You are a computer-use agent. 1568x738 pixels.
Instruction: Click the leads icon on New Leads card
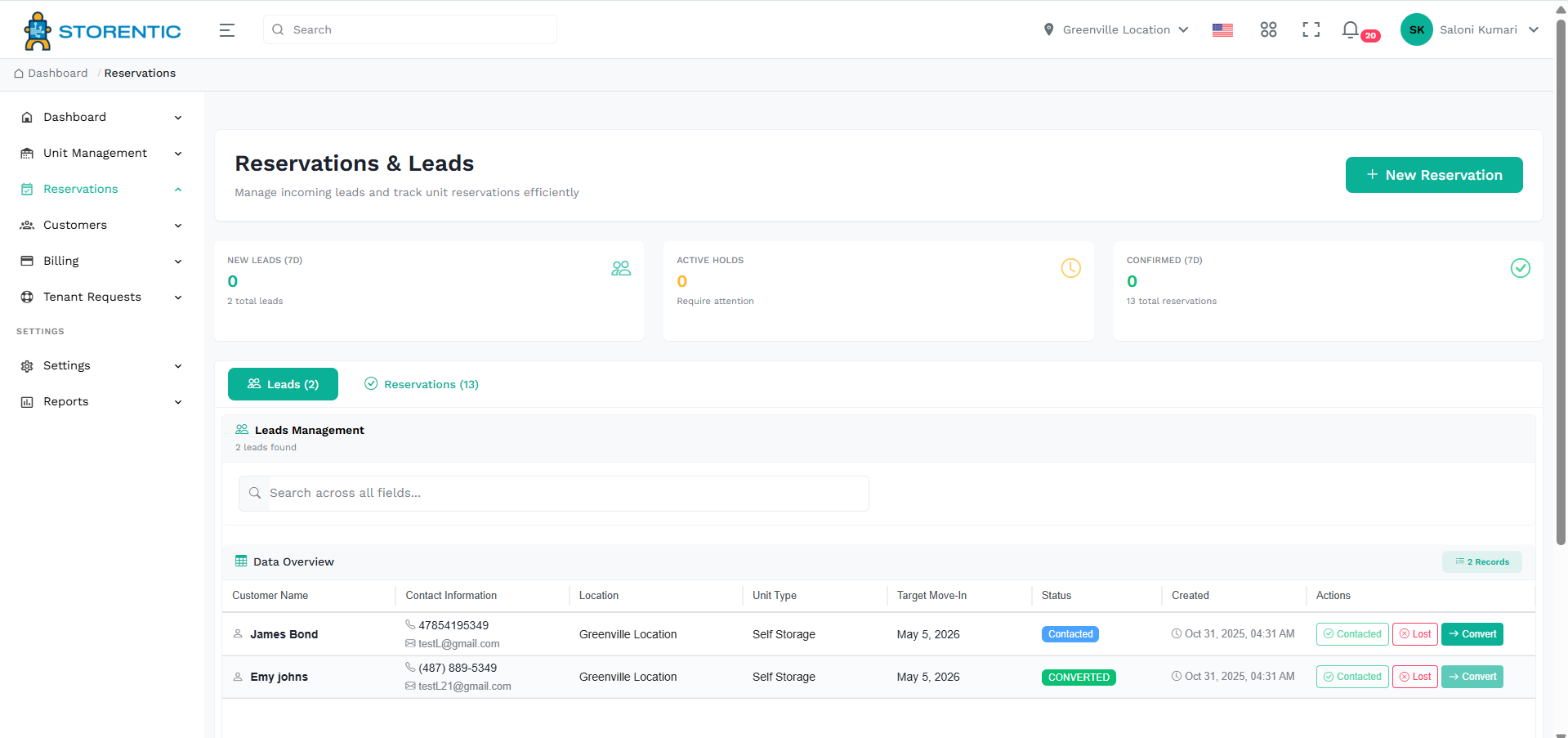pyautogui.click(x=621, y=268)
